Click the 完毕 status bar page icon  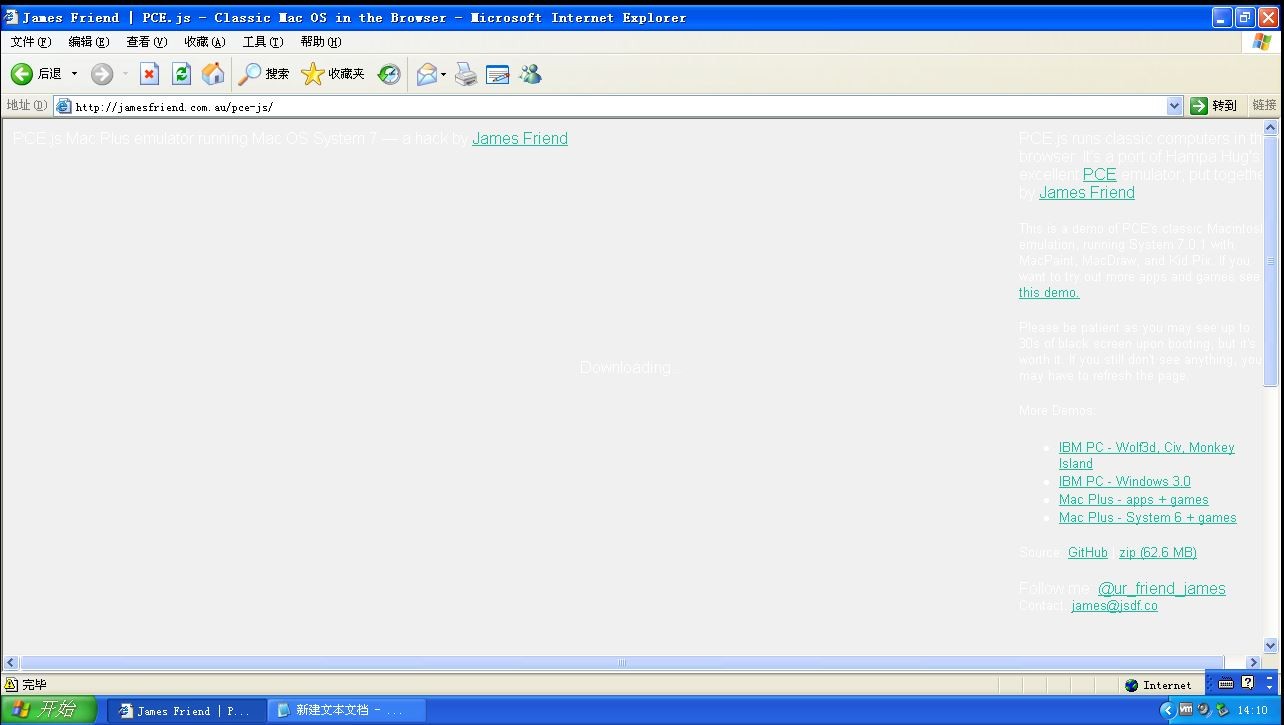11,685
